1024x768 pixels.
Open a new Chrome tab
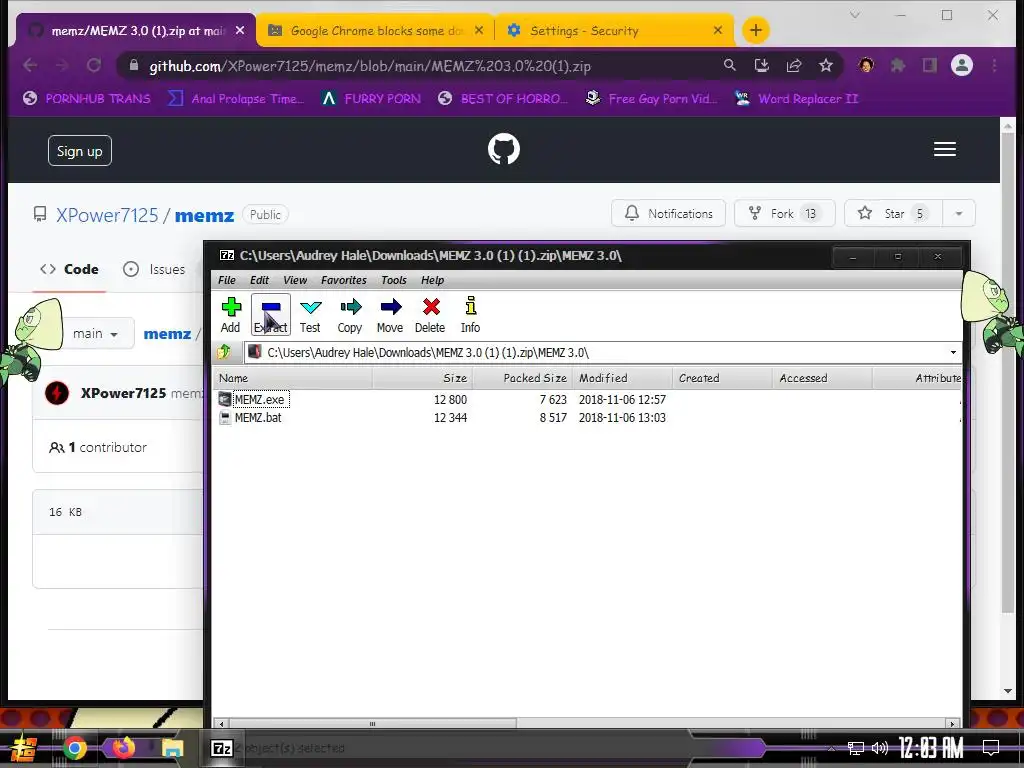pos(756,30)
